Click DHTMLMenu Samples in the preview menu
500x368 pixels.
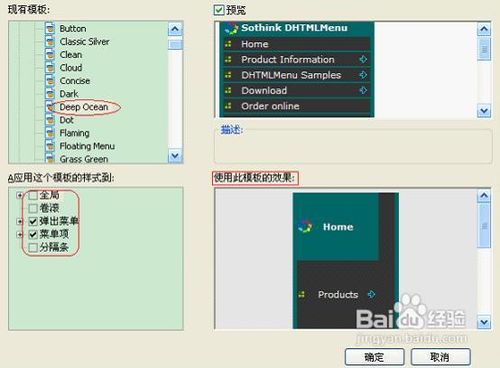[291, 75]
